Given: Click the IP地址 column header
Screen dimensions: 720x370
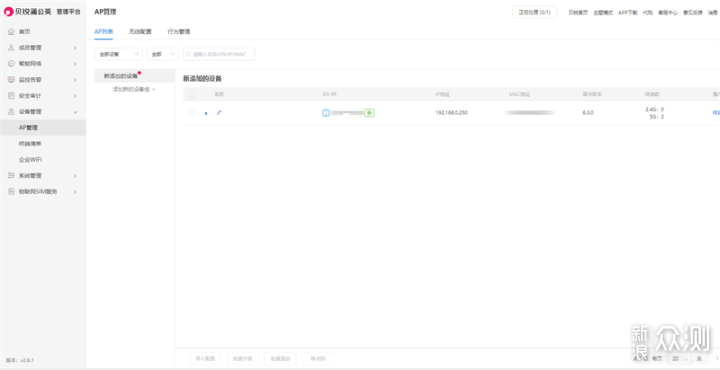Looking at the screenshot, I should click(x=443, y=94).
